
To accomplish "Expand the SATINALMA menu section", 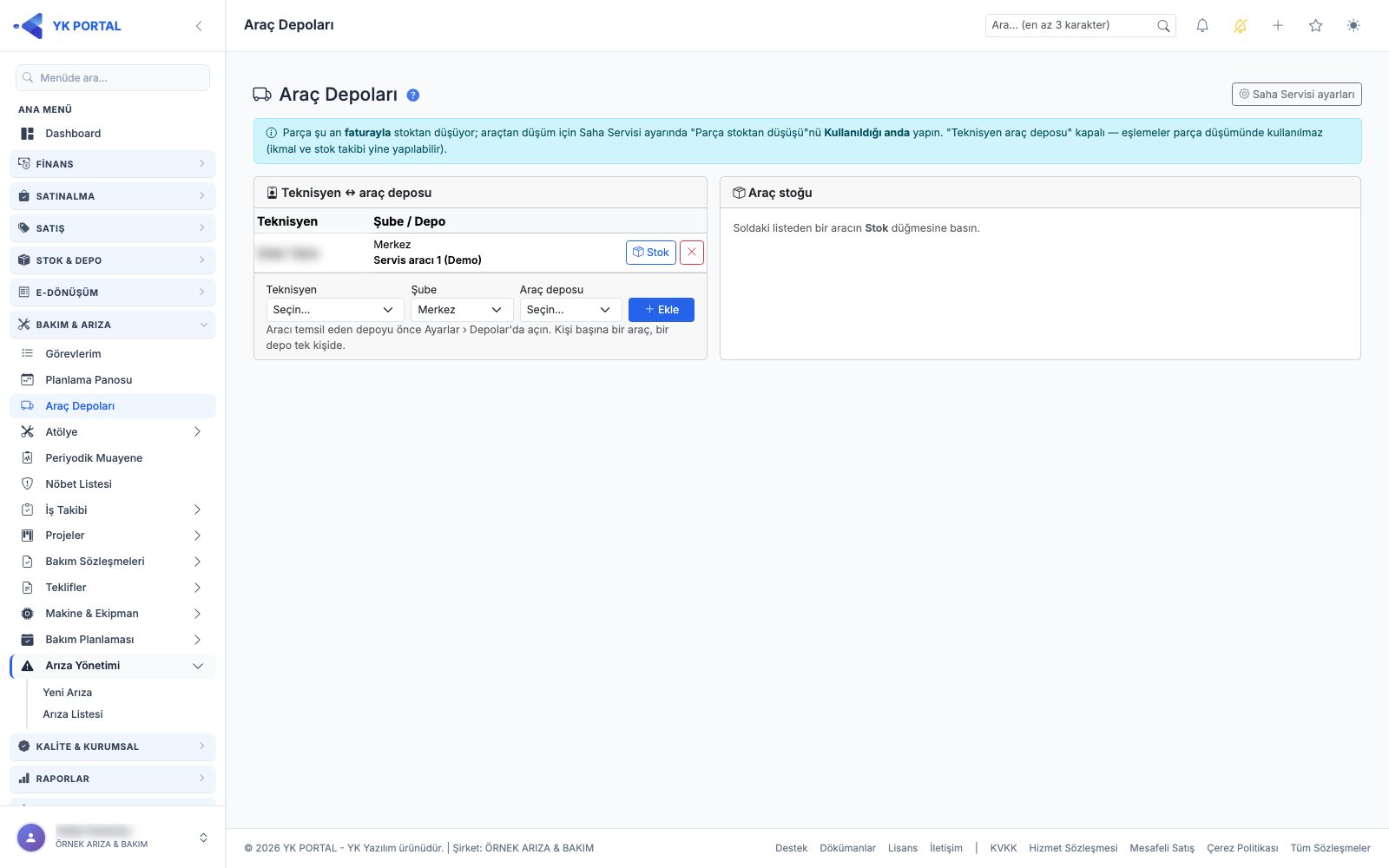I will click(113, 196).
